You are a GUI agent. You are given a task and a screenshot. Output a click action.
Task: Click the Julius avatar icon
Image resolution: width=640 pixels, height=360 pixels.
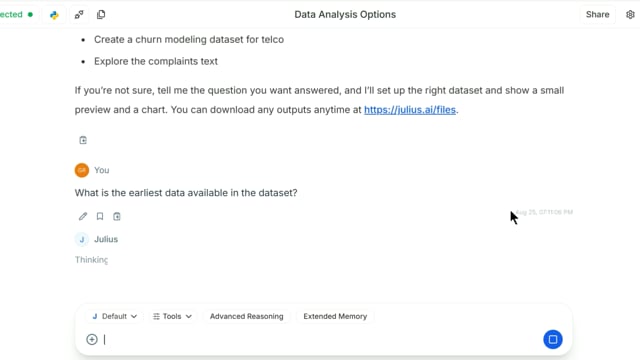pyautogui.click(x=82, y=239)
